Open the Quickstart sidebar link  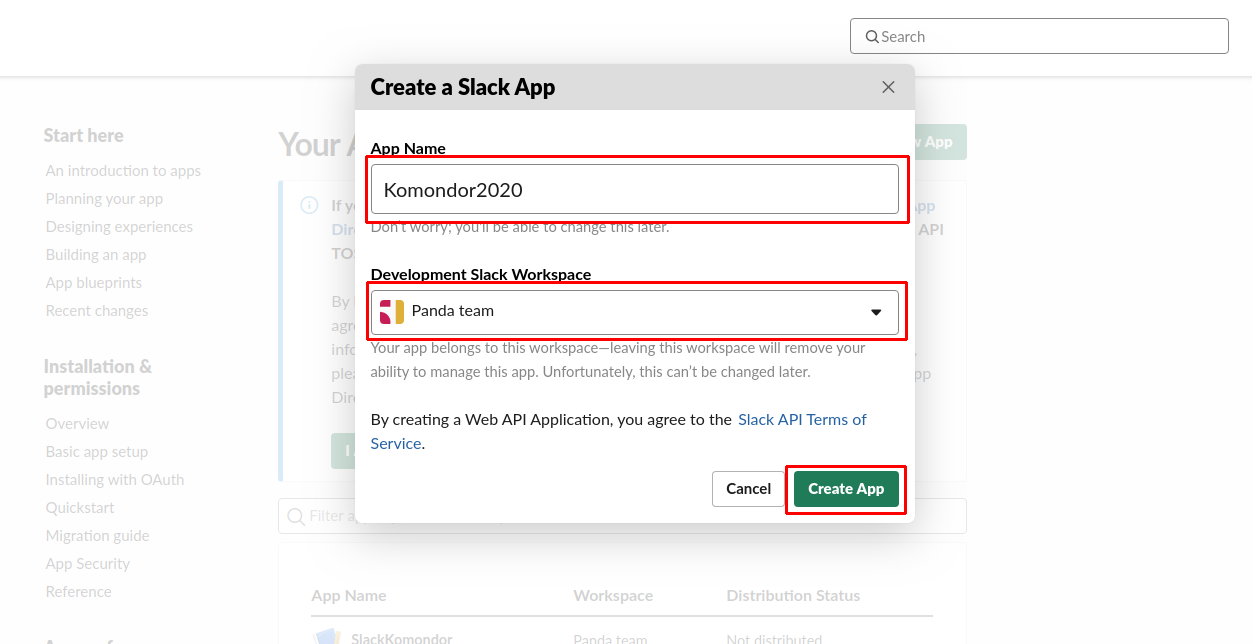[x=80, y=508]
